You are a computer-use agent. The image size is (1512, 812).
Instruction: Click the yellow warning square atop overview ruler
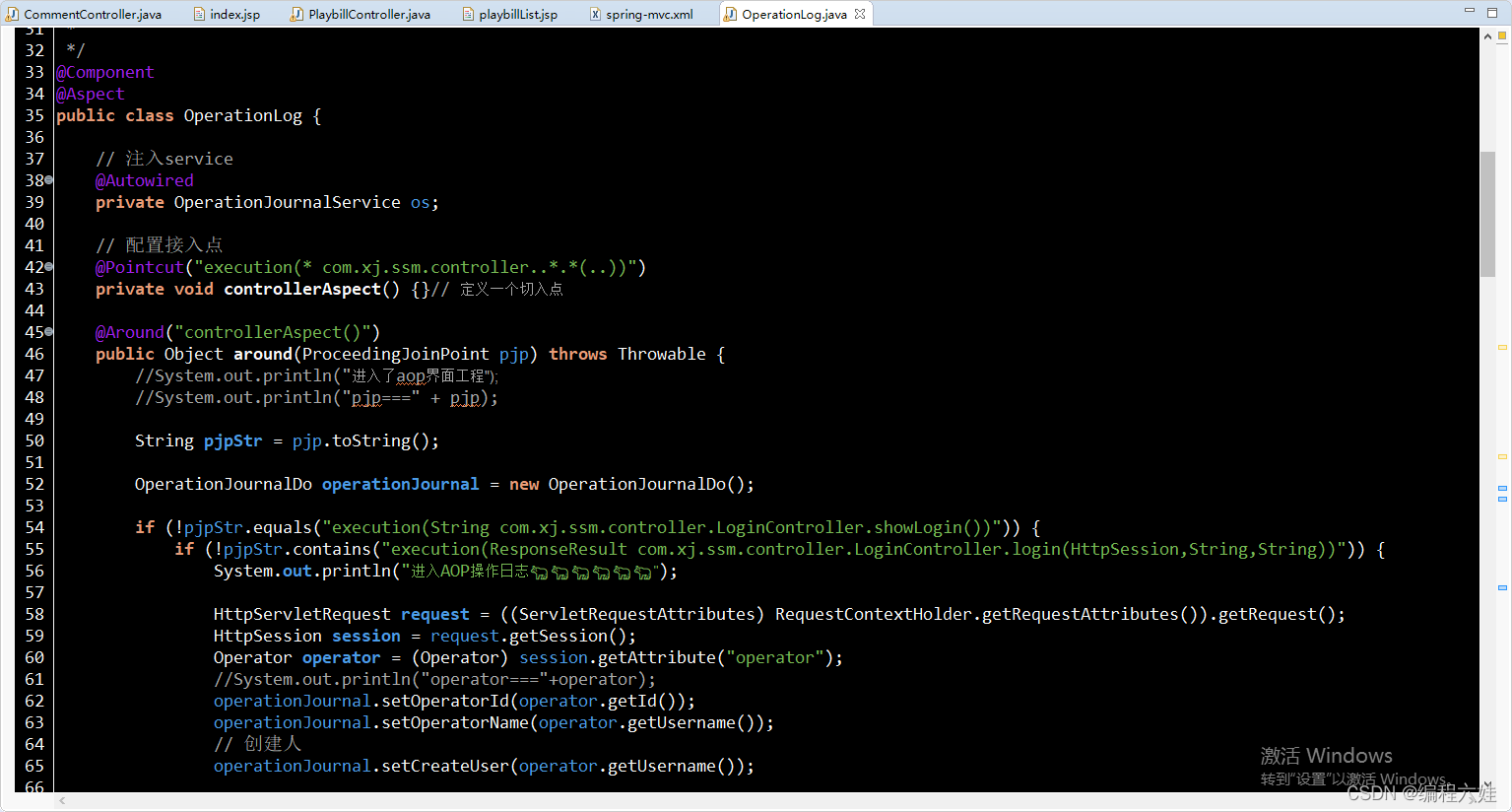[x=1502, y=36]
